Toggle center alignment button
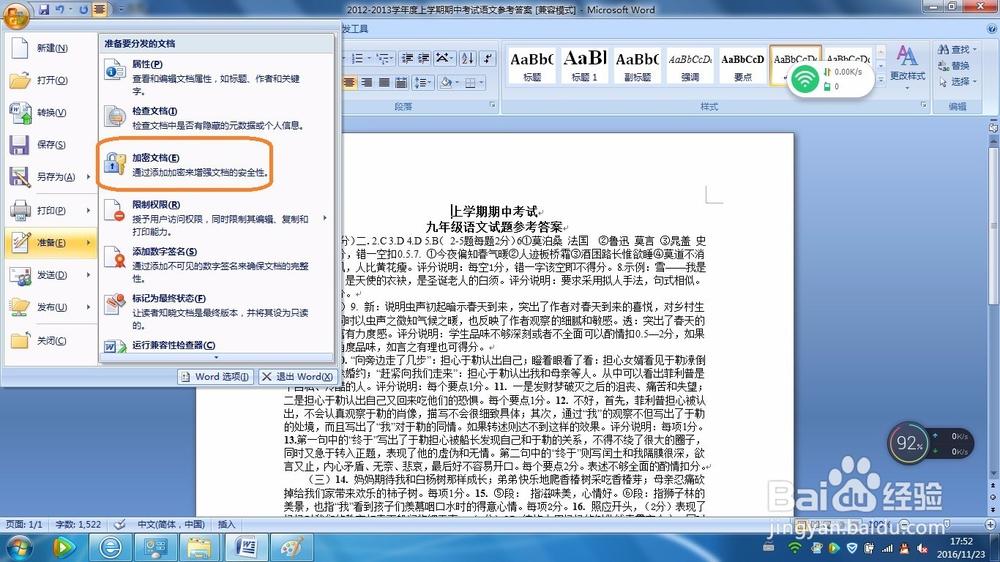This screenshot has width=1000, height=562. tap(349, 82)
